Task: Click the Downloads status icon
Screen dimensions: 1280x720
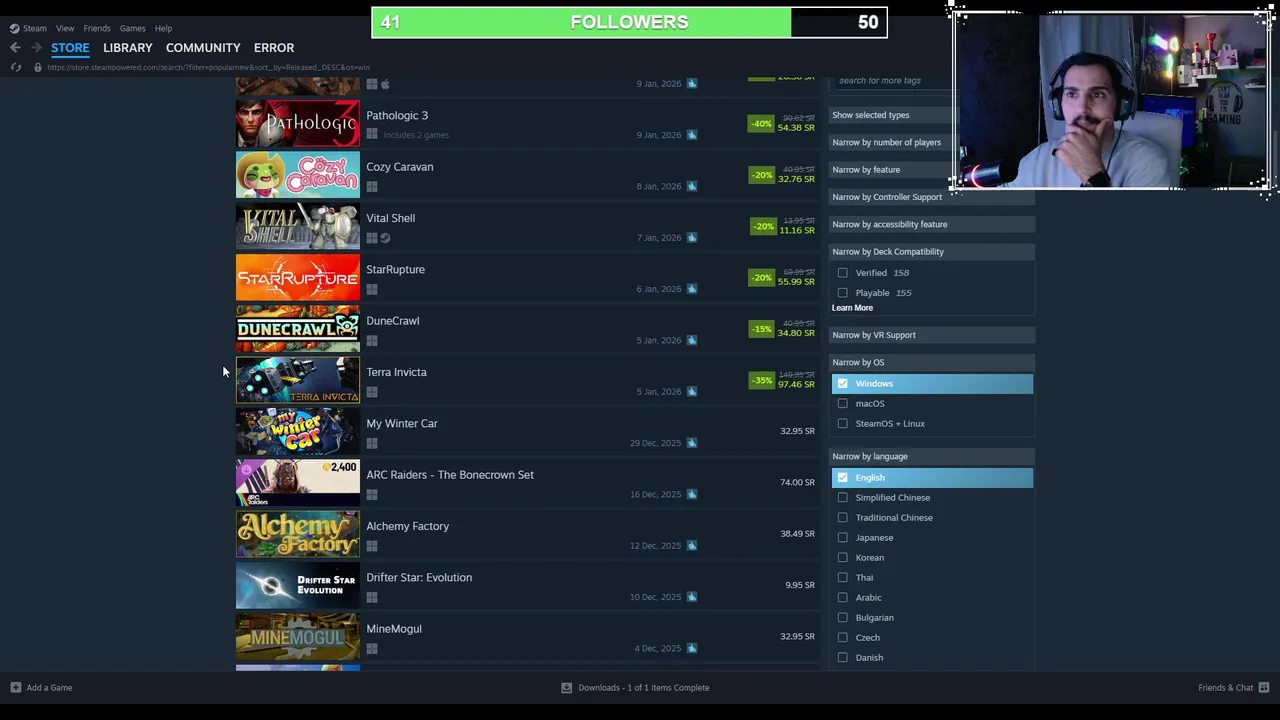Action: point(566,687)
